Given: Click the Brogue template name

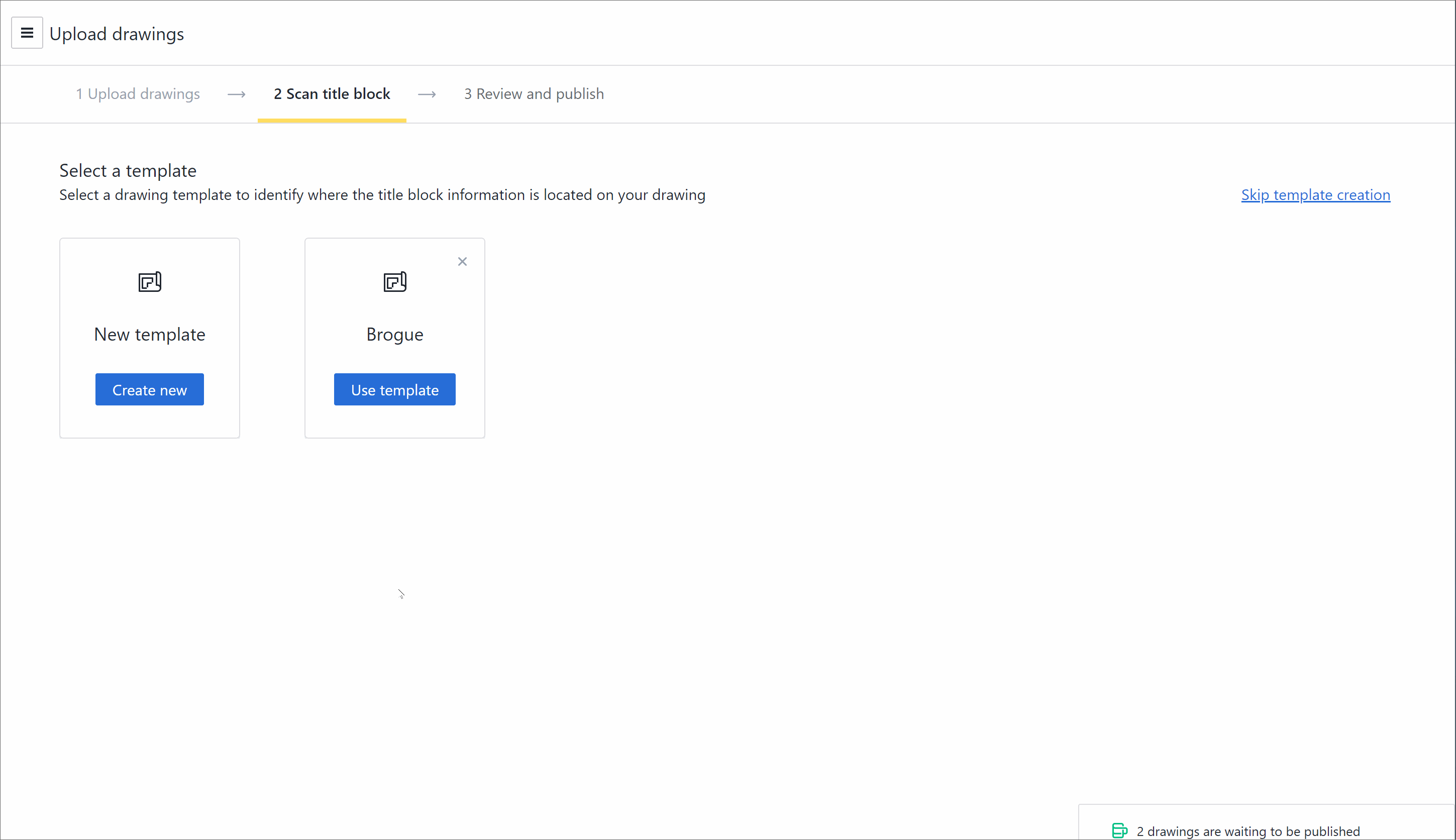Looking at the screenshot, I should click(394, 335).
